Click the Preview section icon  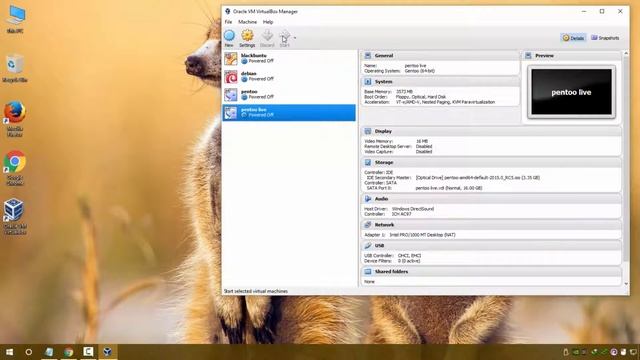pos(528,56)
